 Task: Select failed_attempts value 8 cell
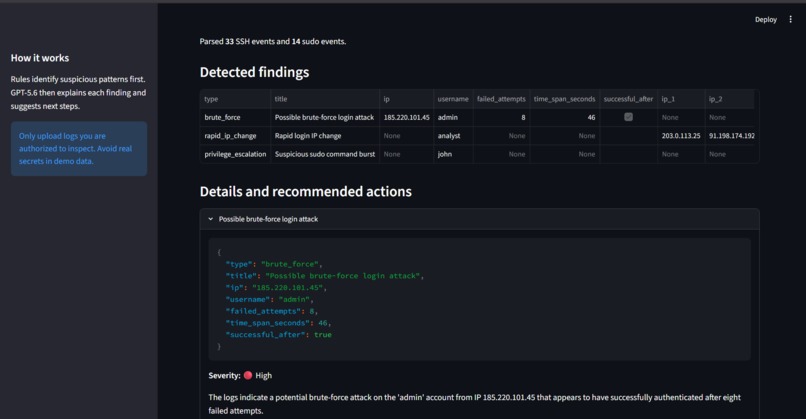pos(501,117)
